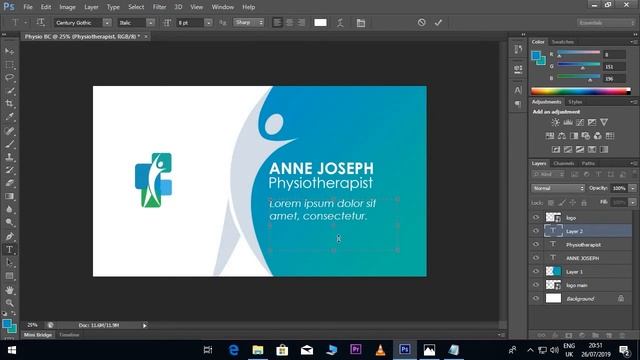
Task: Open the Essentials workspace dropdown
Action: (x=606, y=23)
